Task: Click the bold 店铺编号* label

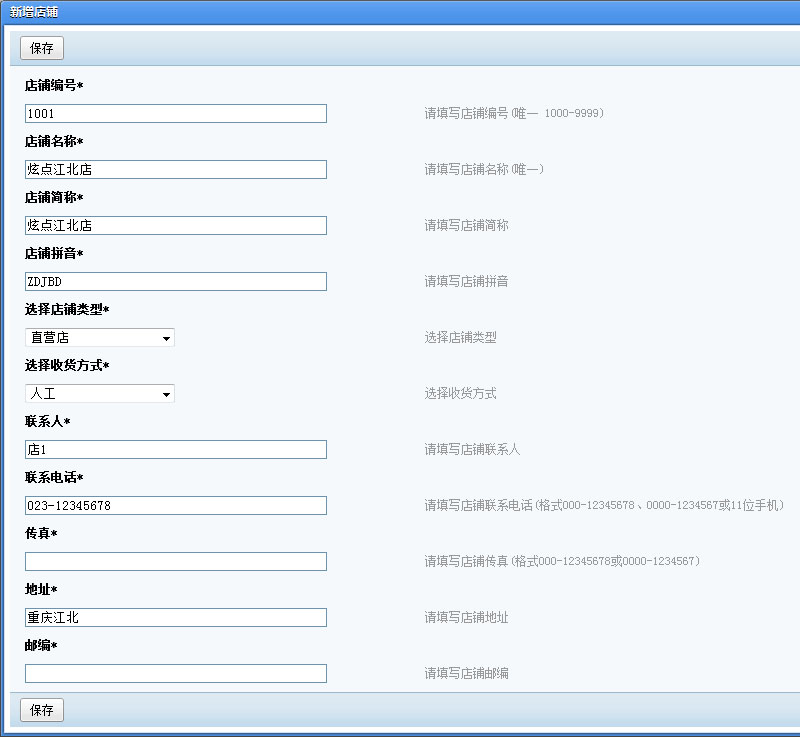Action: tap(54, 86)
